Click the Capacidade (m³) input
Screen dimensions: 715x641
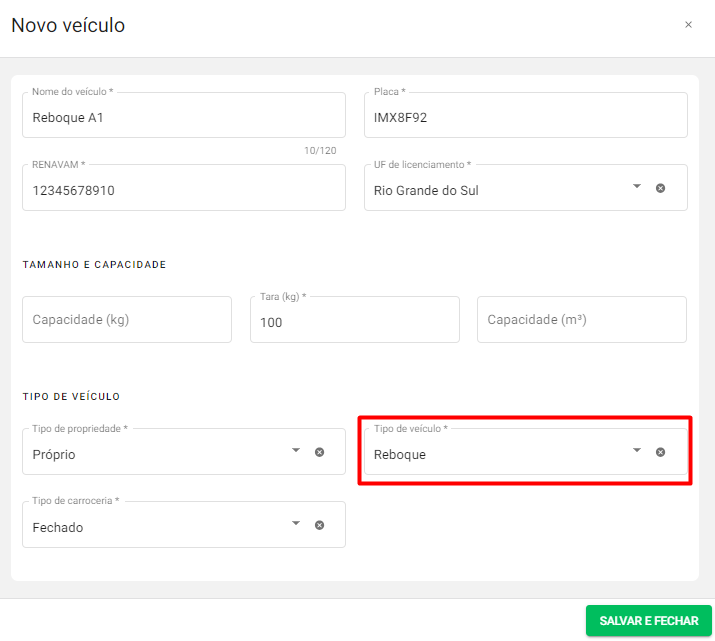(581, 320)
